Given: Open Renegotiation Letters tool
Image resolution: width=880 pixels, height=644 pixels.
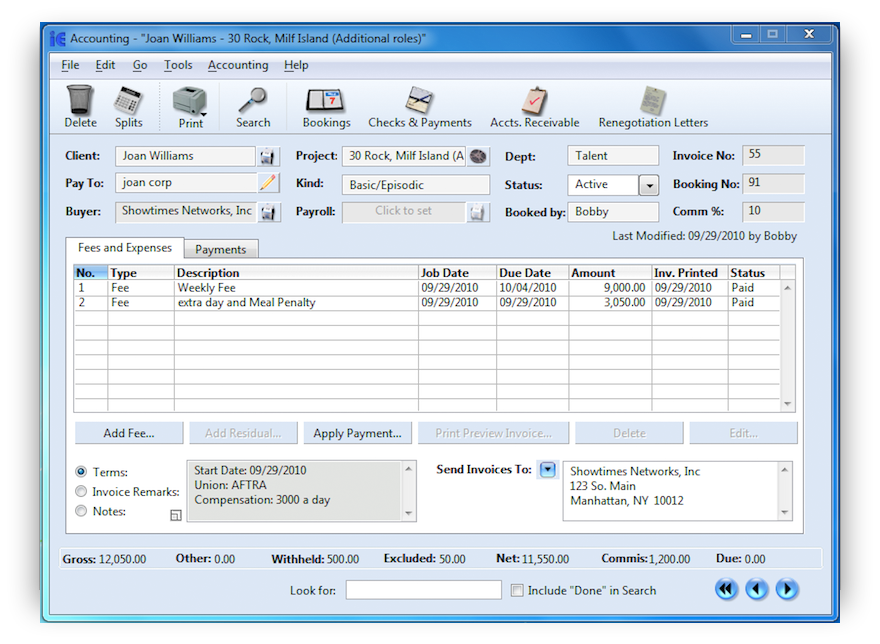Looking at the screenshot, I should pyautogui.click(x=653, y=101).
